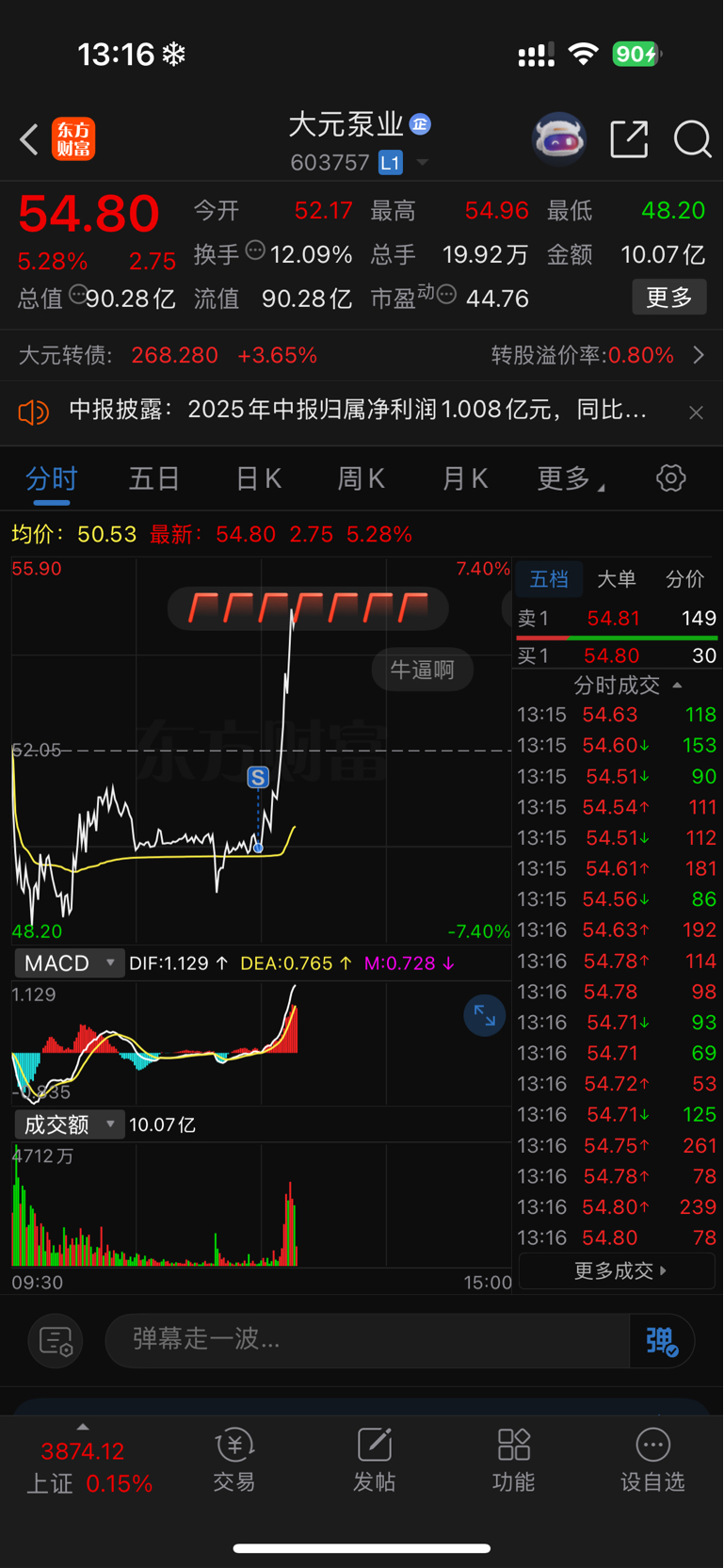Dismiss the 中报披露 news banner

pos(696,412)
